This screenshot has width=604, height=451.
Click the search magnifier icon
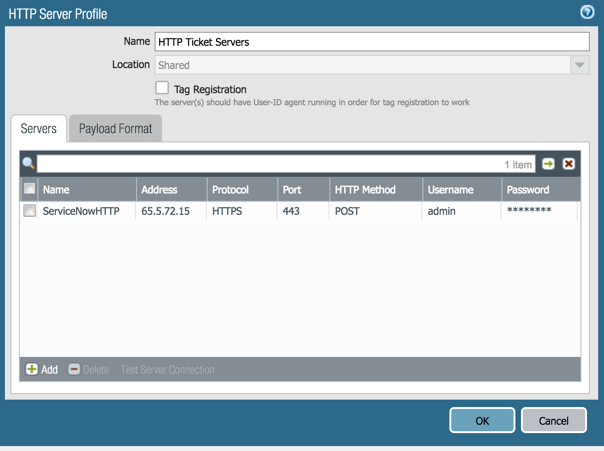[28, 164]
